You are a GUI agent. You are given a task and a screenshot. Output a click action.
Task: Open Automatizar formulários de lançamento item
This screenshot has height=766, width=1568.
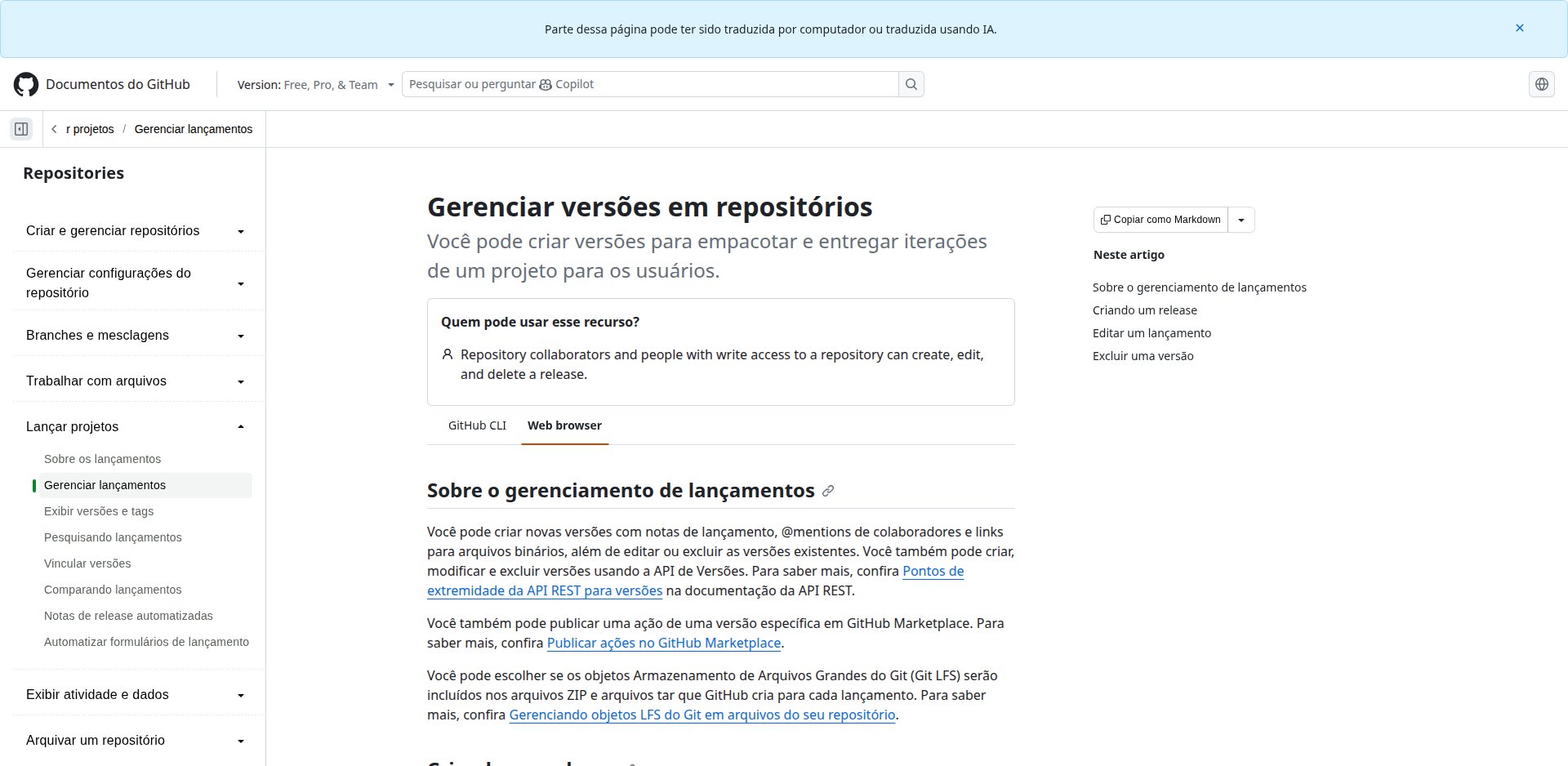click(x=146, y=642)
